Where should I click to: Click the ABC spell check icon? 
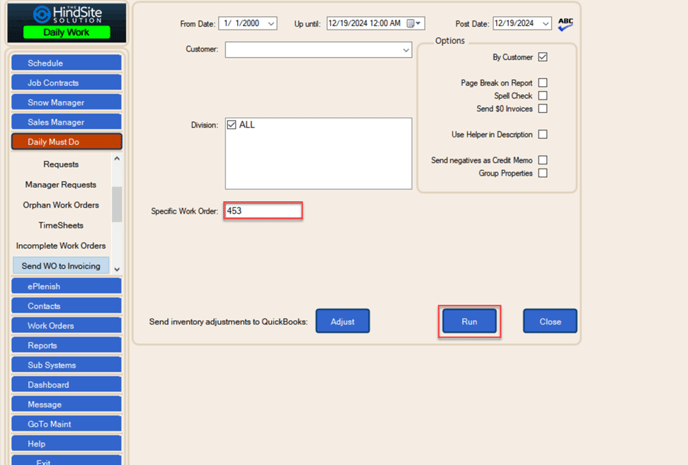565,24
